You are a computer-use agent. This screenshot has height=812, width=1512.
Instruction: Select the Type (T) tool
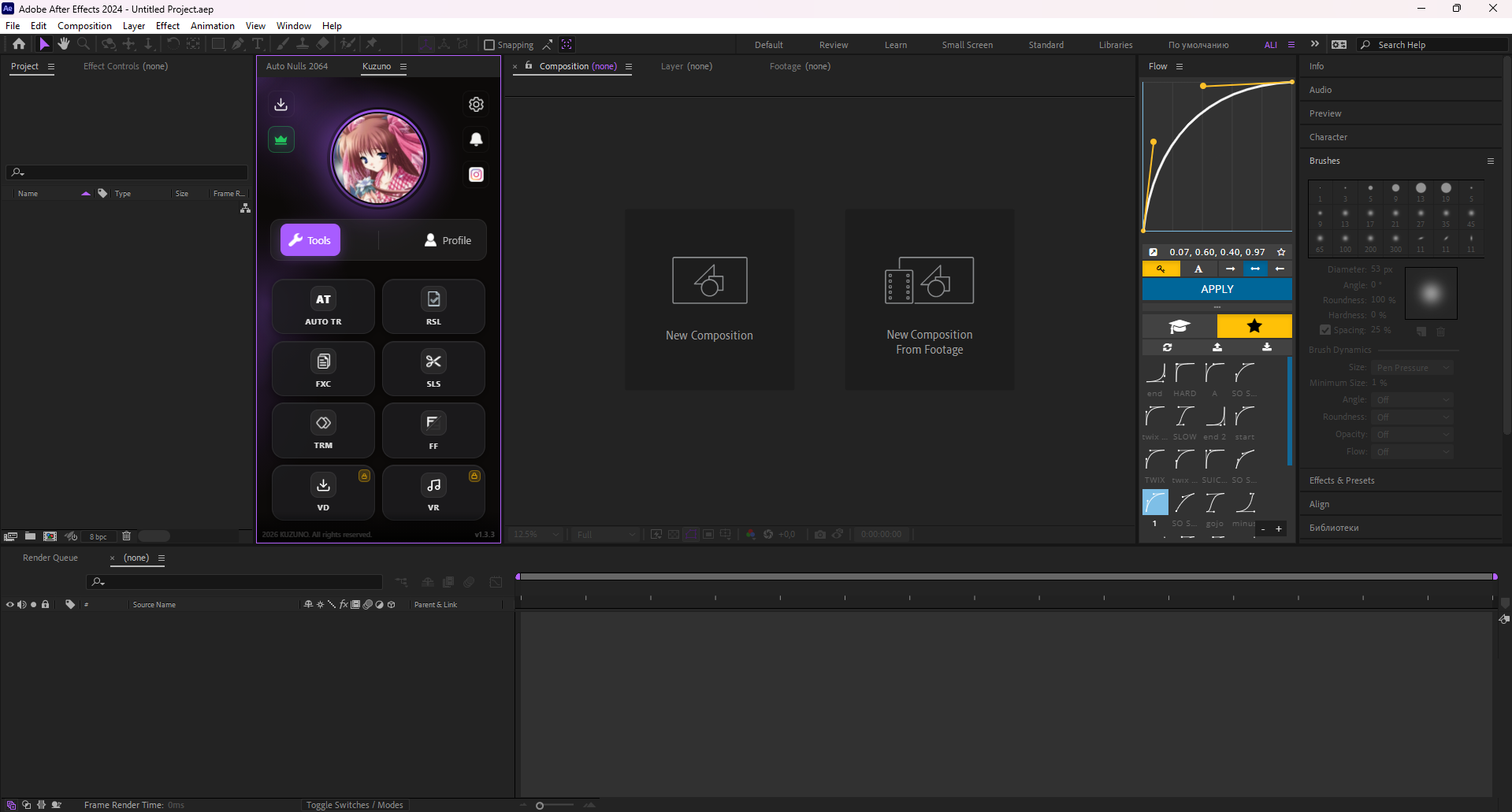[x=258, y=44]
